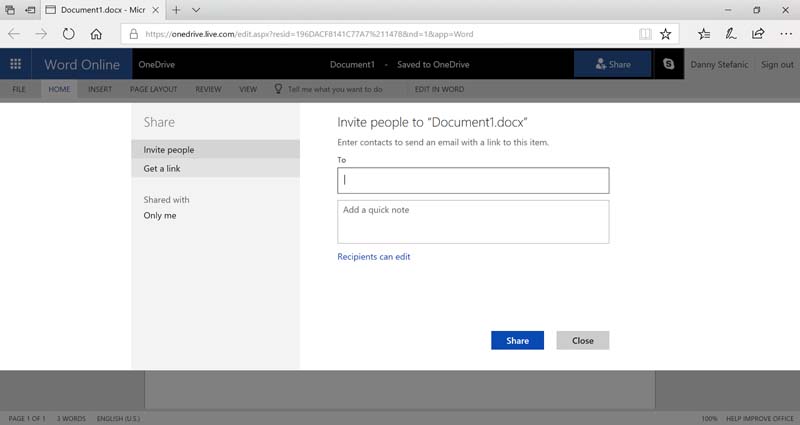
Task: Click Saved to OneDrive status text
Action: pyautogui.click(x=433, y=64)
